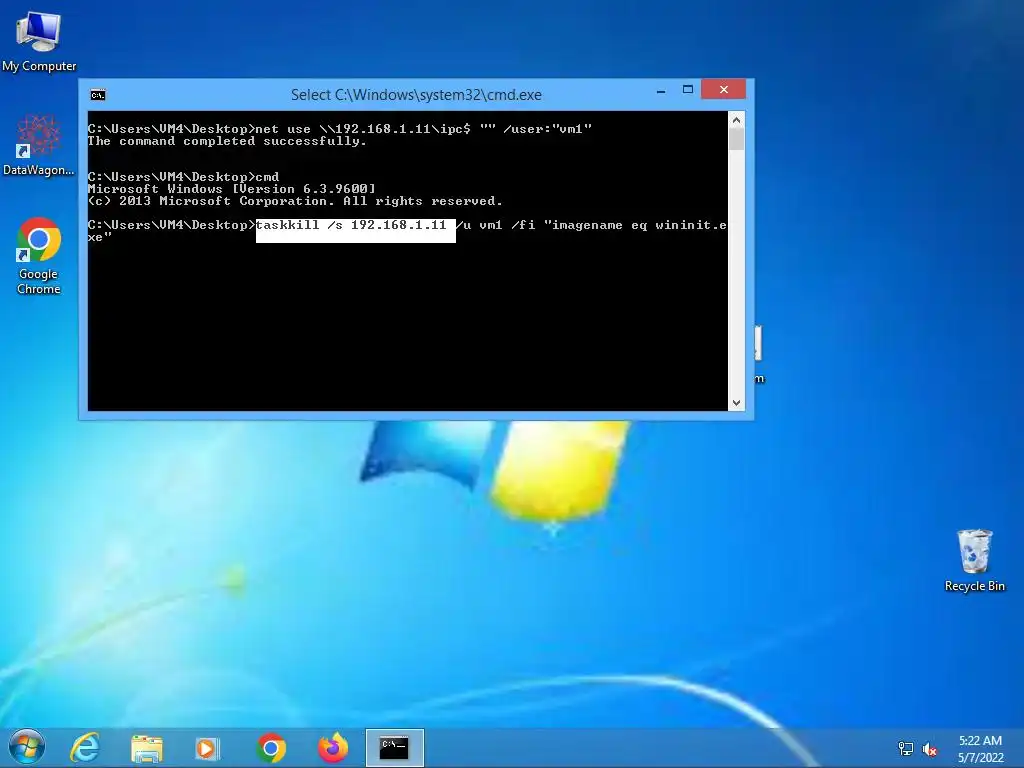The image size is (1024, 768).
Task: Minimize the cmd.exe window
Action: click(661, 90)
